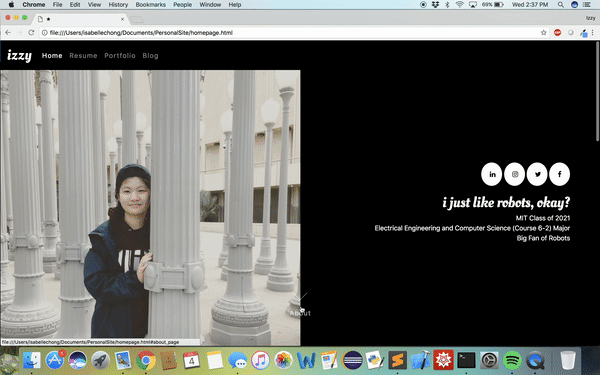Open Chrome's three-dot menu
This screenshot has height=375, width=600.
pos(593,33)
